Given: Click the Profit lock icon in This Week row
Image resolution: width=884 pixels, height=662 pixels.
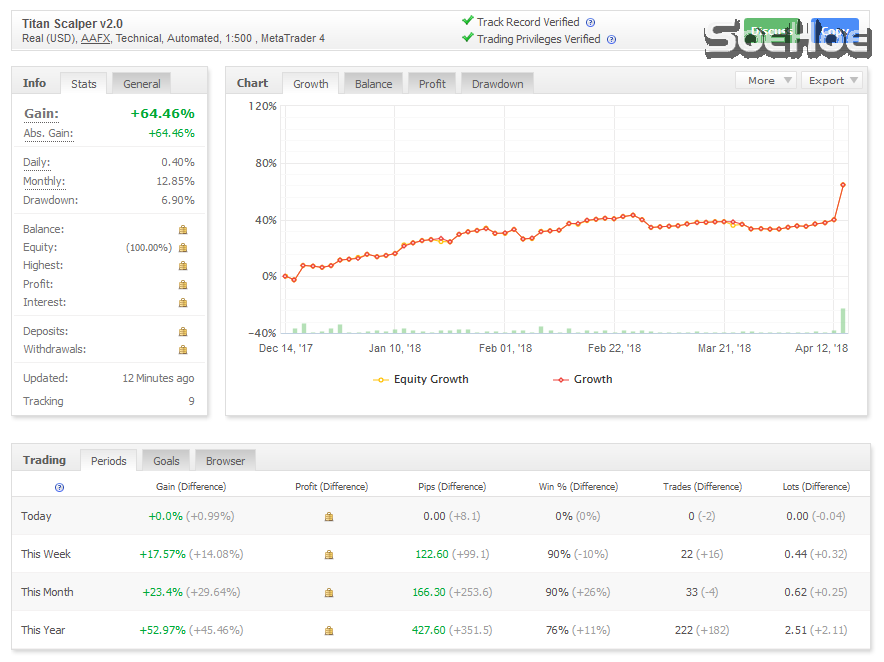Looking at the screenshot, I should 329,555.
